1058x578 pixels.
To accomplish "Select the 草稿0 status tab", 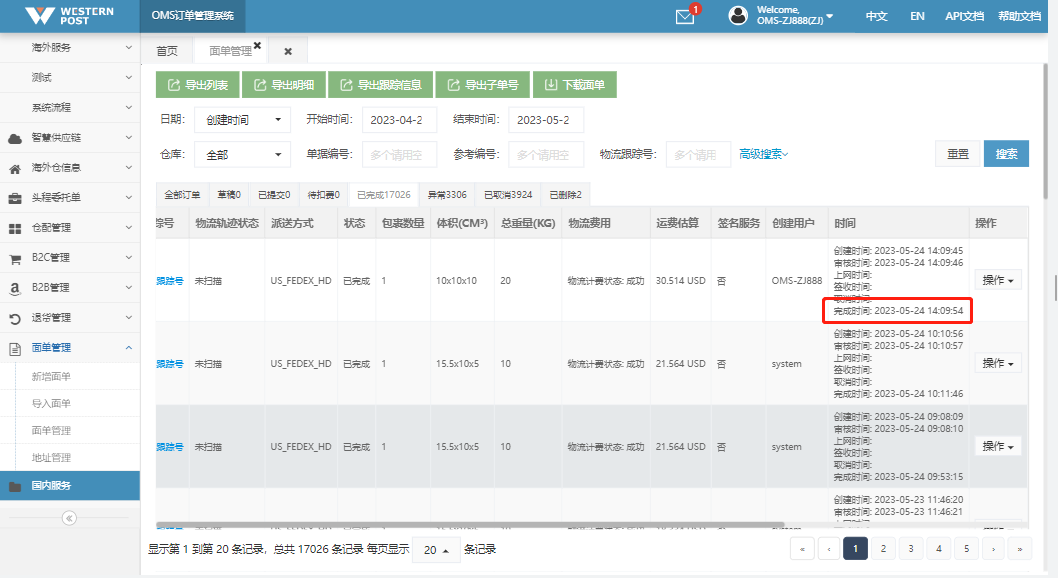I will coord(229,195).
